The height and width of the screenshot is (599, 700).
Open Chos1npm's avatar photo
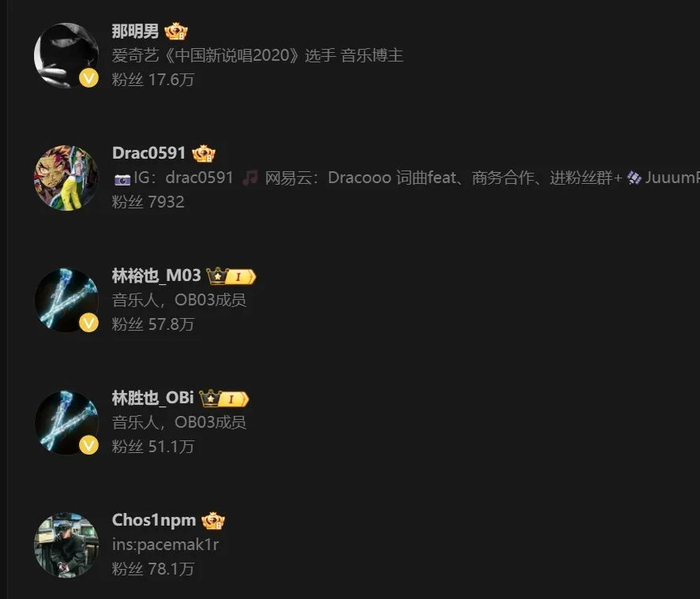(x=67, y=545)
